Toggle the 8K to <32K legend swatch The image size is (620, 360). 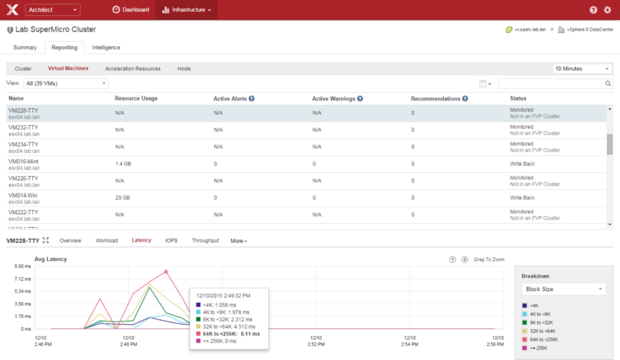[x=524, y=322]
